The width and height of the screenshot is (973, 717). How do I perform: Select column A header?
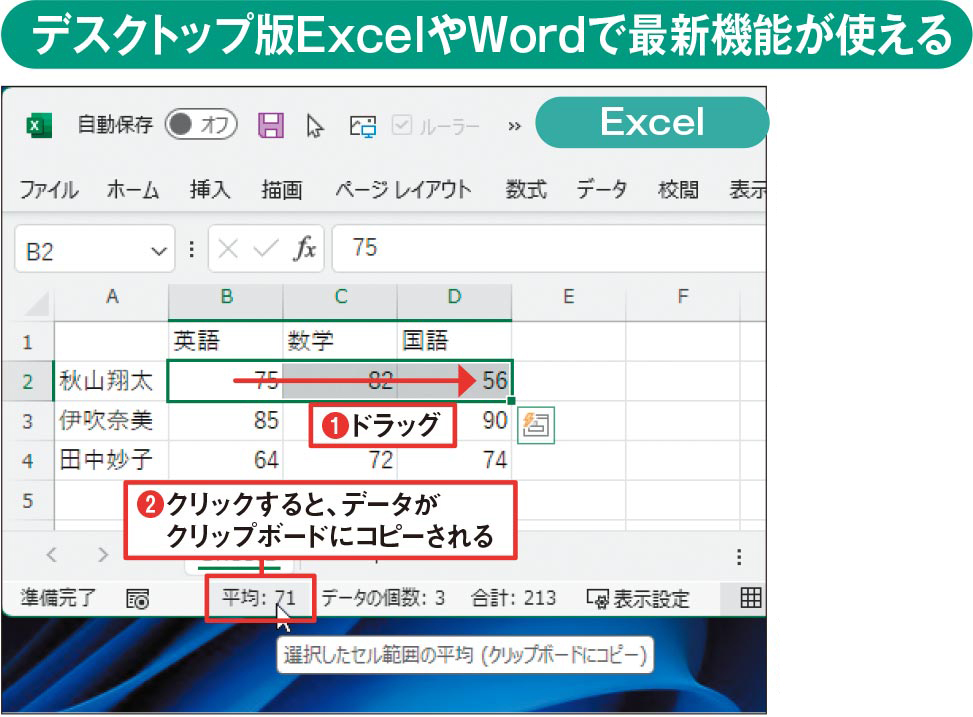point(112,297)
